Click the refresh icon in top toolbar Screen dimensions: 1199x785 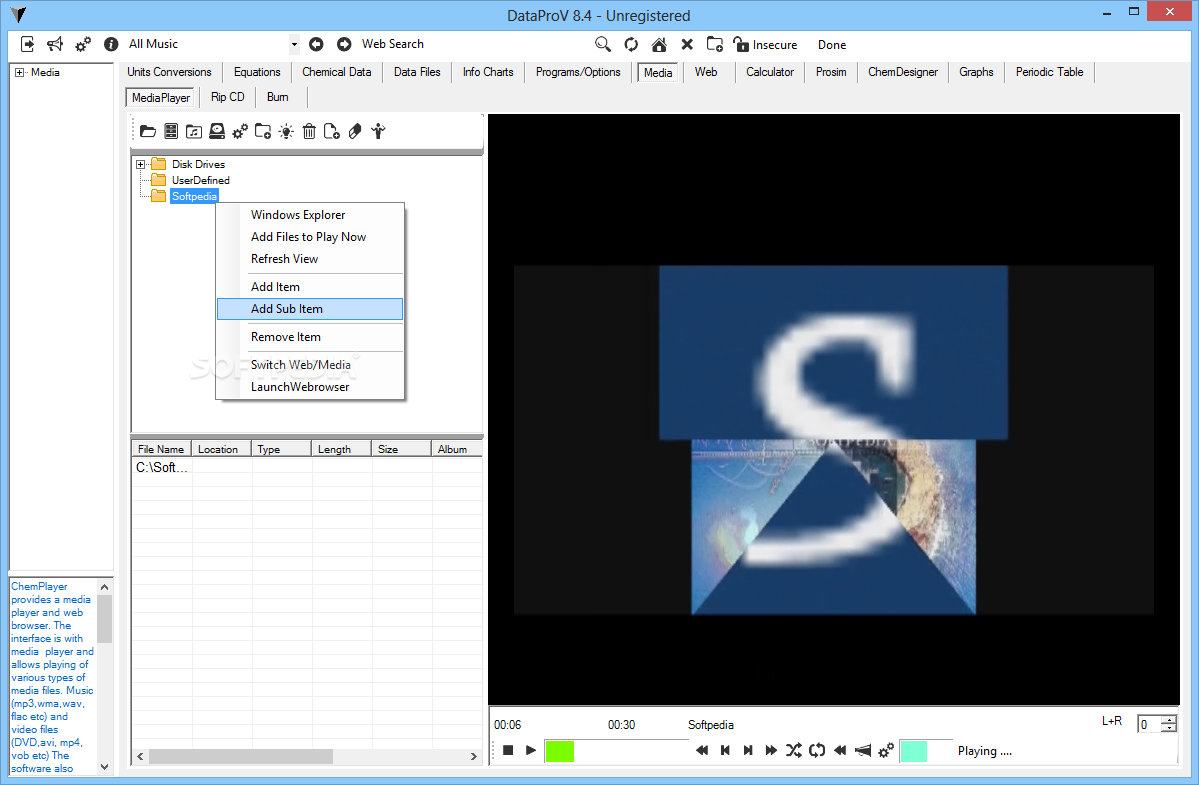pyautogui.click(x=631, y=44)
